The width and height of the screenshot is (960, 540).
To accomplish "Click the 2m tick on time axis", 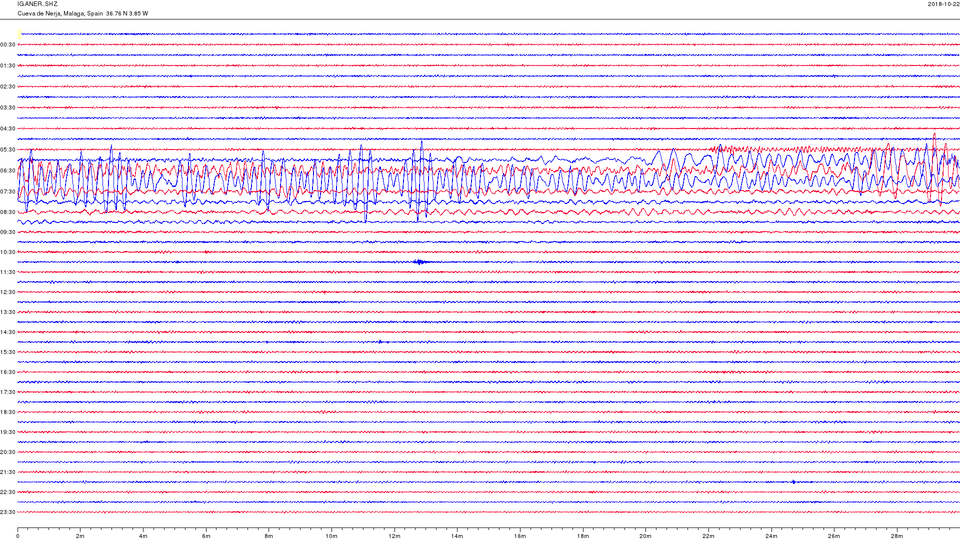I will [80, 536].
